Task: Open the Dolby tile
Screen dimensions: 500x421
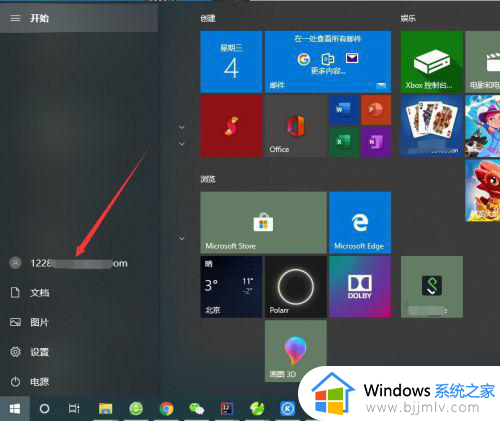Action: (x=360, y=287)
